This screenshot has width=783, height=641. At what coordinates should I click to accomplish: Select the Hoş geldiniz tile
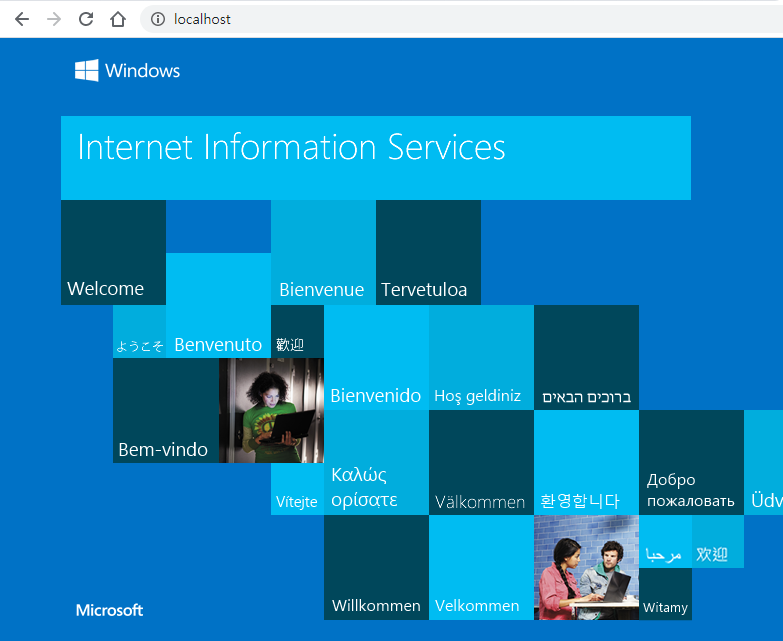481,357
